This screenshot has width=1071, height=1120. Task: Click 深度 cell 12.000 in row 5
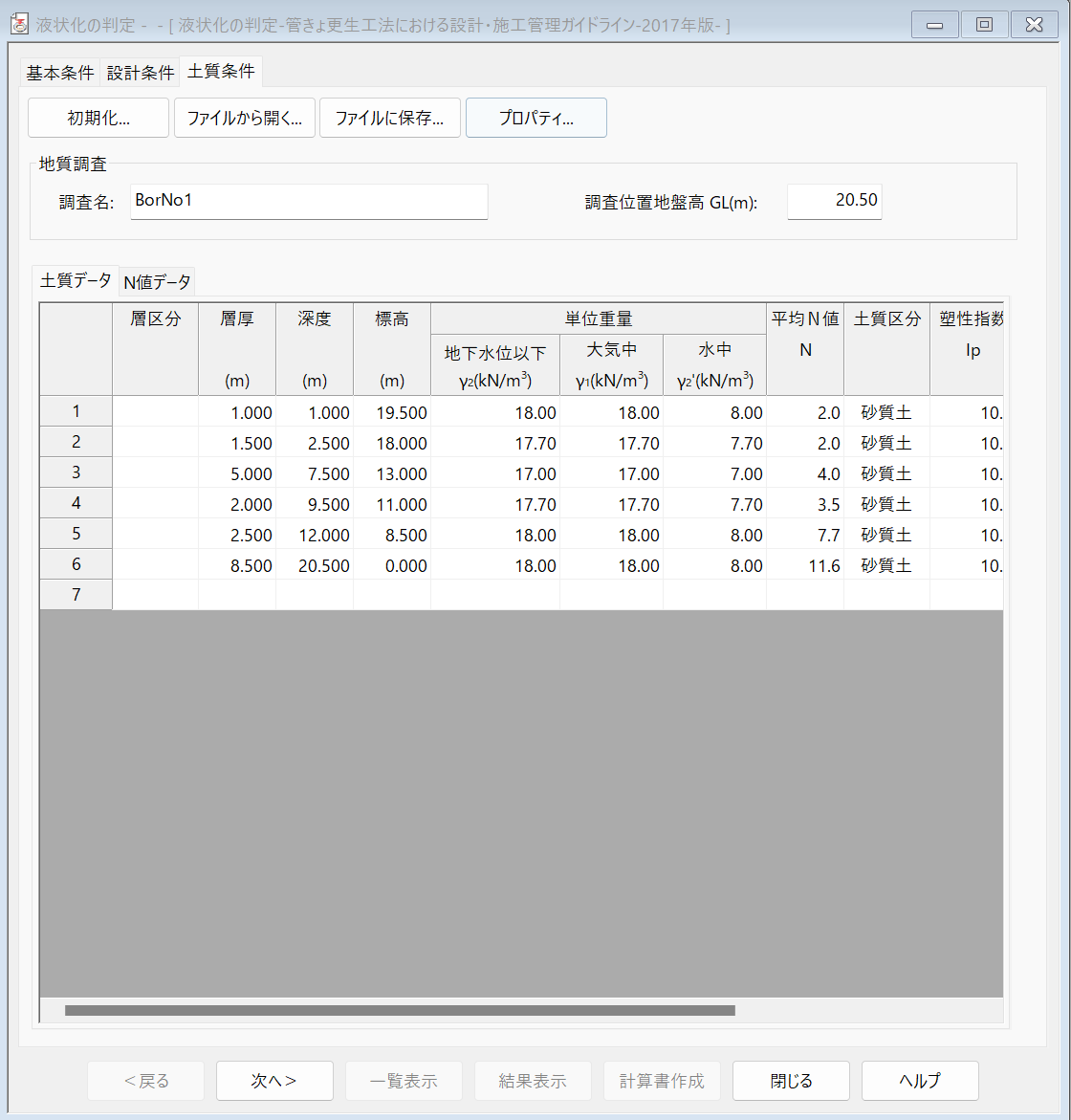(x=315, y=535)
